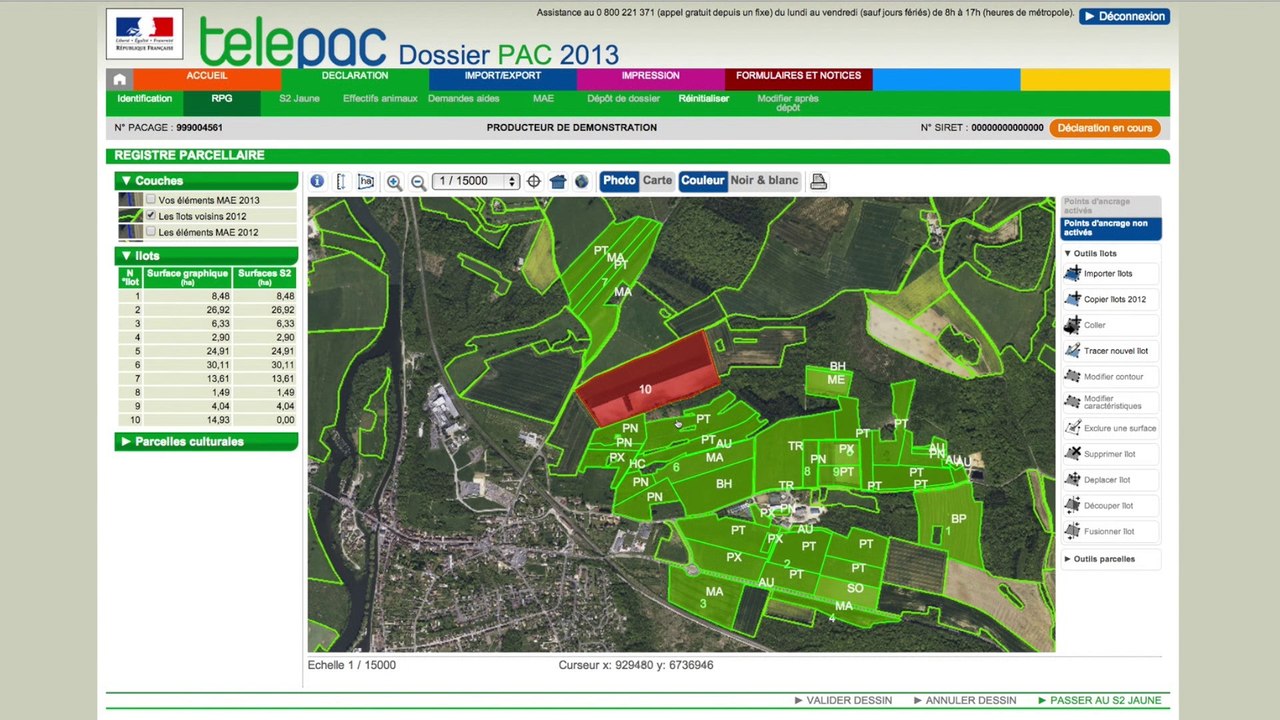
Task: Select Points d'ancrage non activés
Action: point(1111,228)
